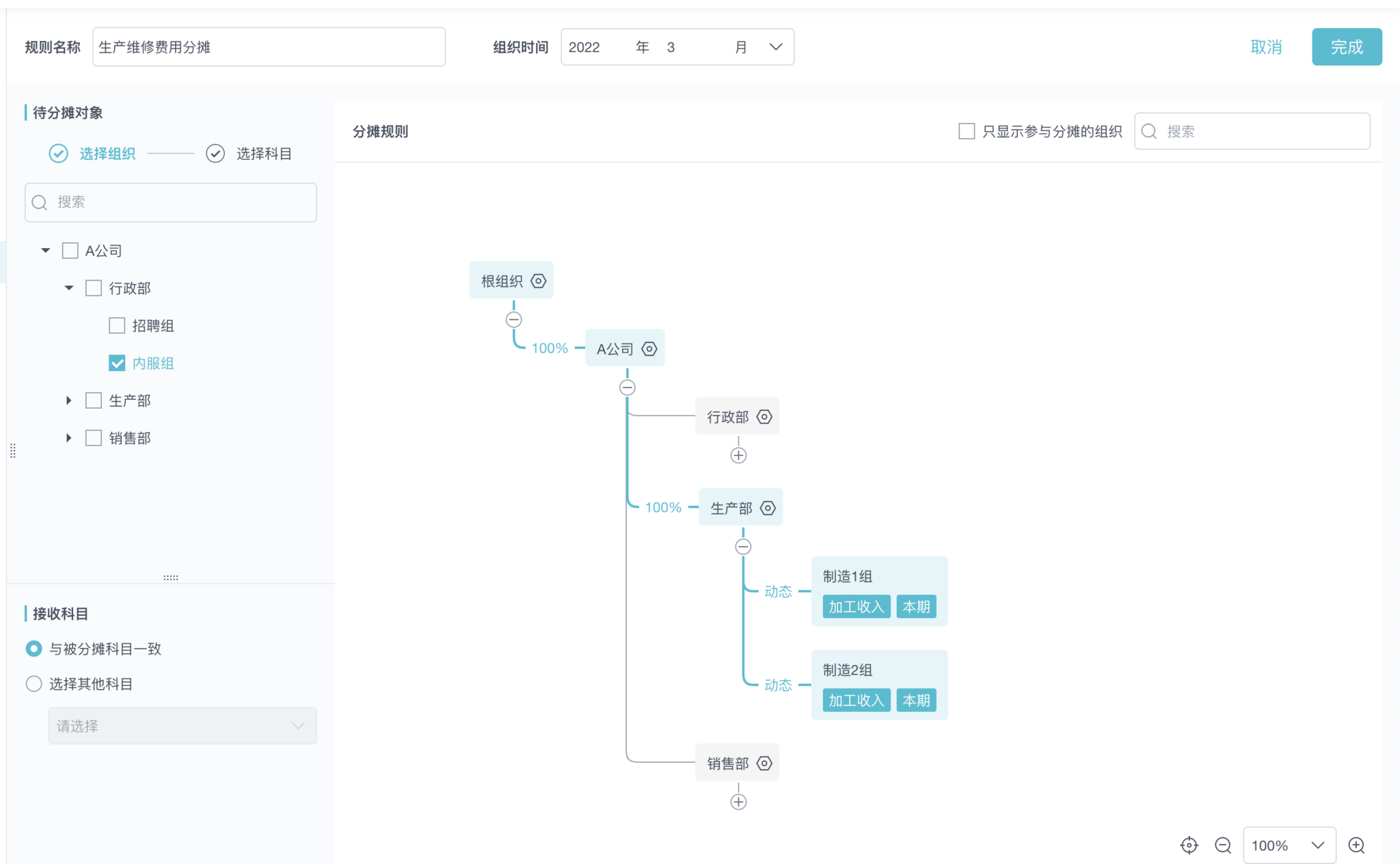Click settings icon on 生产部 node
The image size is (1400, 864).
[768, 508]
